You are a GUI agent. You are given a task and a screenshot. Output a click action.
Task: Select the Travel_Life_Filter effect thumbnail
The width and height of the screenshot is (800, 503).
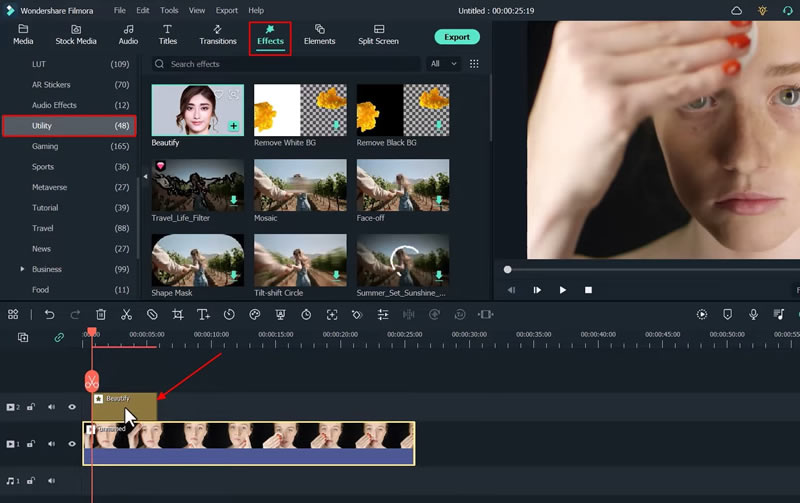(197, 185)
